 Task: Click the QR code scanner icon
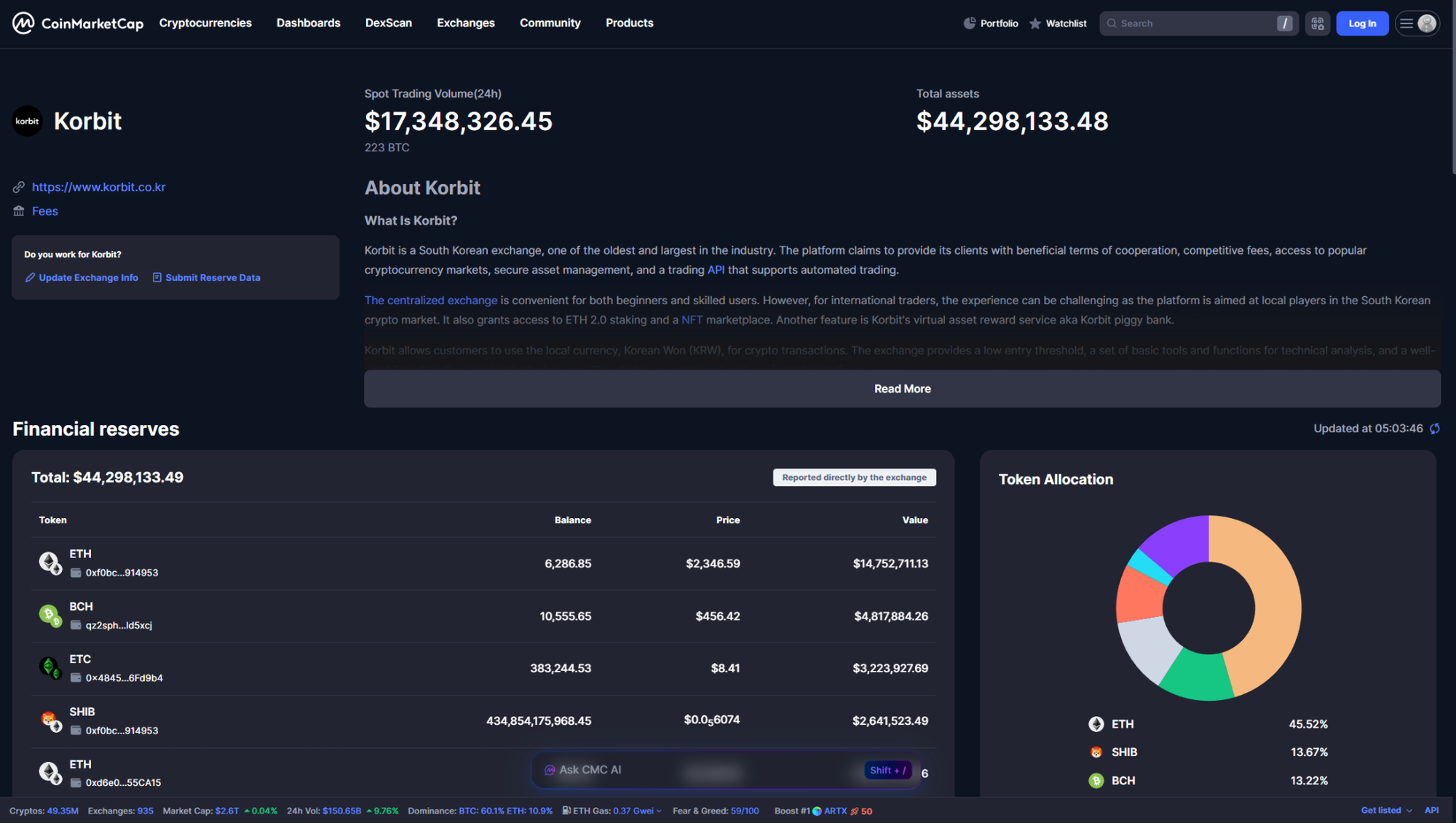point(1317,23)
